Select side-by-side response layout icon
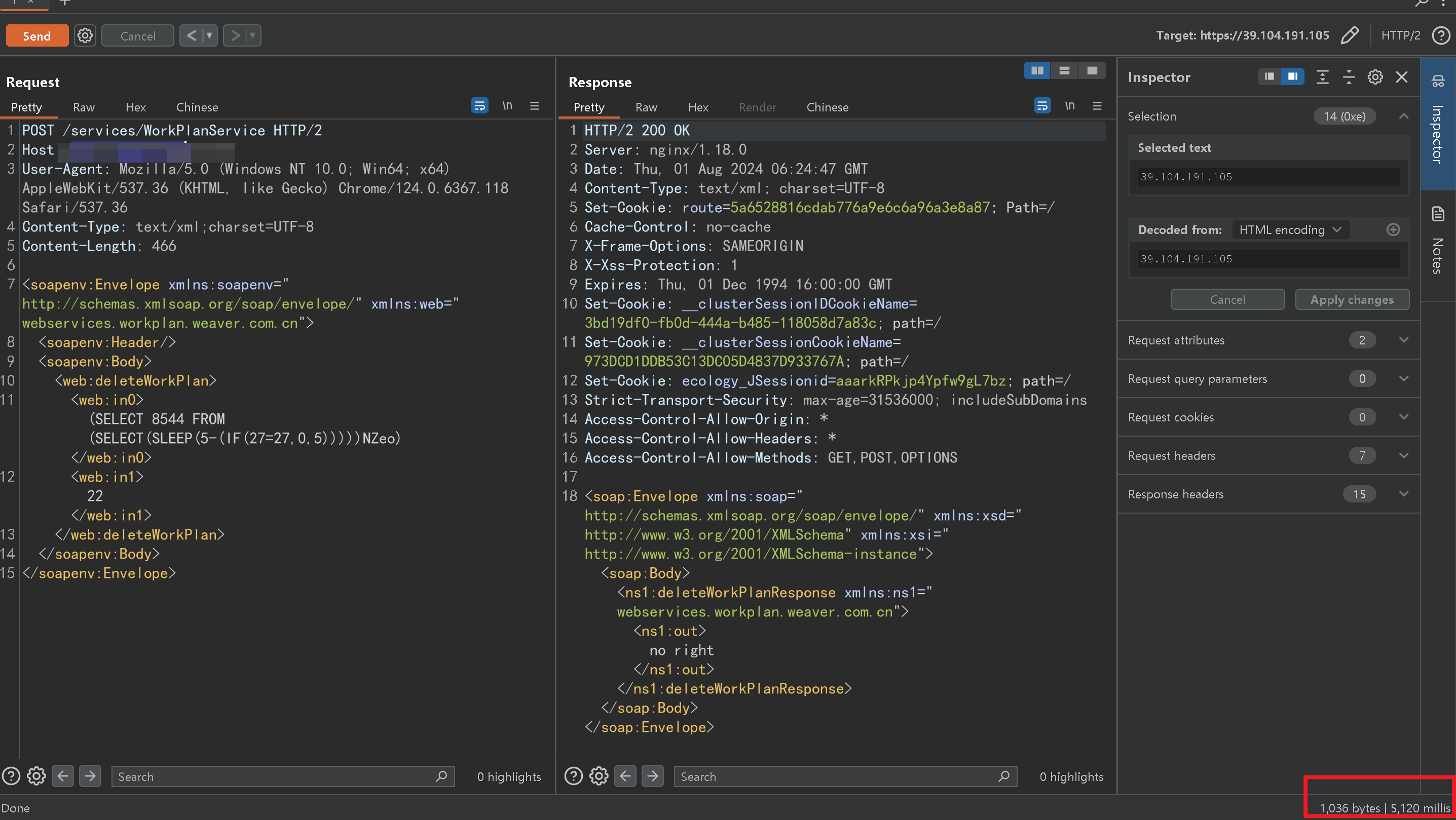Viewport: 1456px width, 820px height. point(1036,70)
